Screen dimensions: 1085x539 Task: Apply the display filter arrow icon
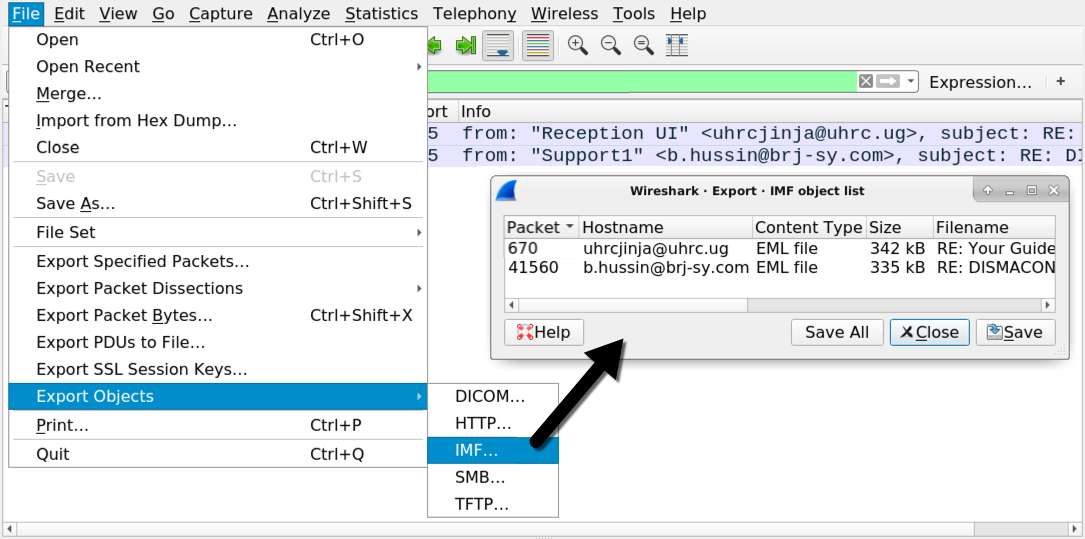[888, 82]
